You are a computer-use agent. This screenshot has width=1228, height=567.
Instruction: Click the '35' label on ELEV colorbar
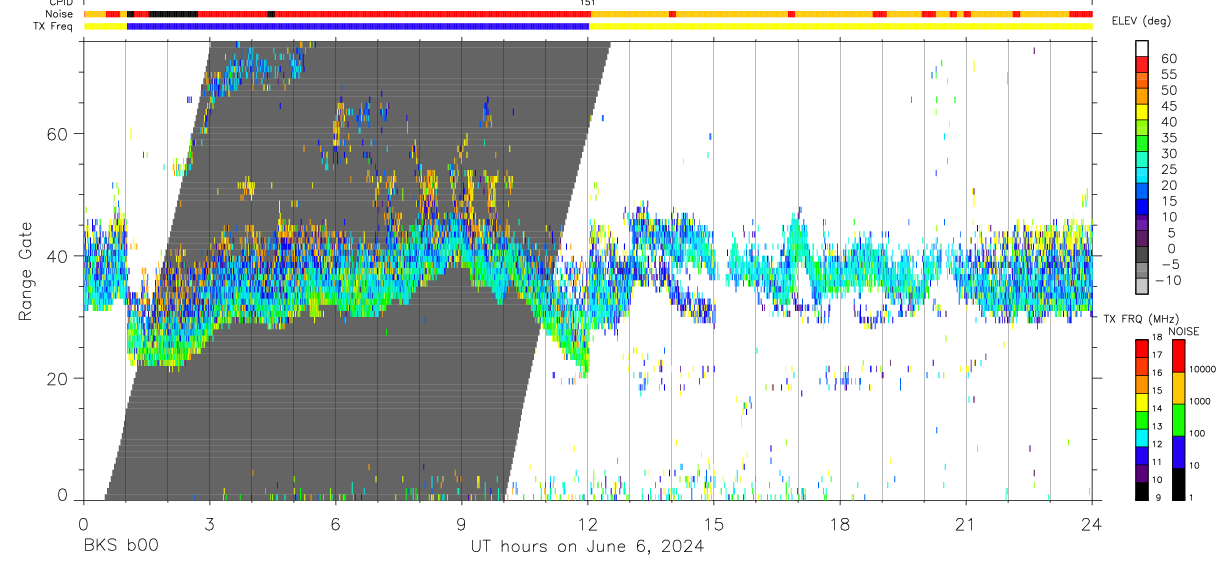(1167, 138)
